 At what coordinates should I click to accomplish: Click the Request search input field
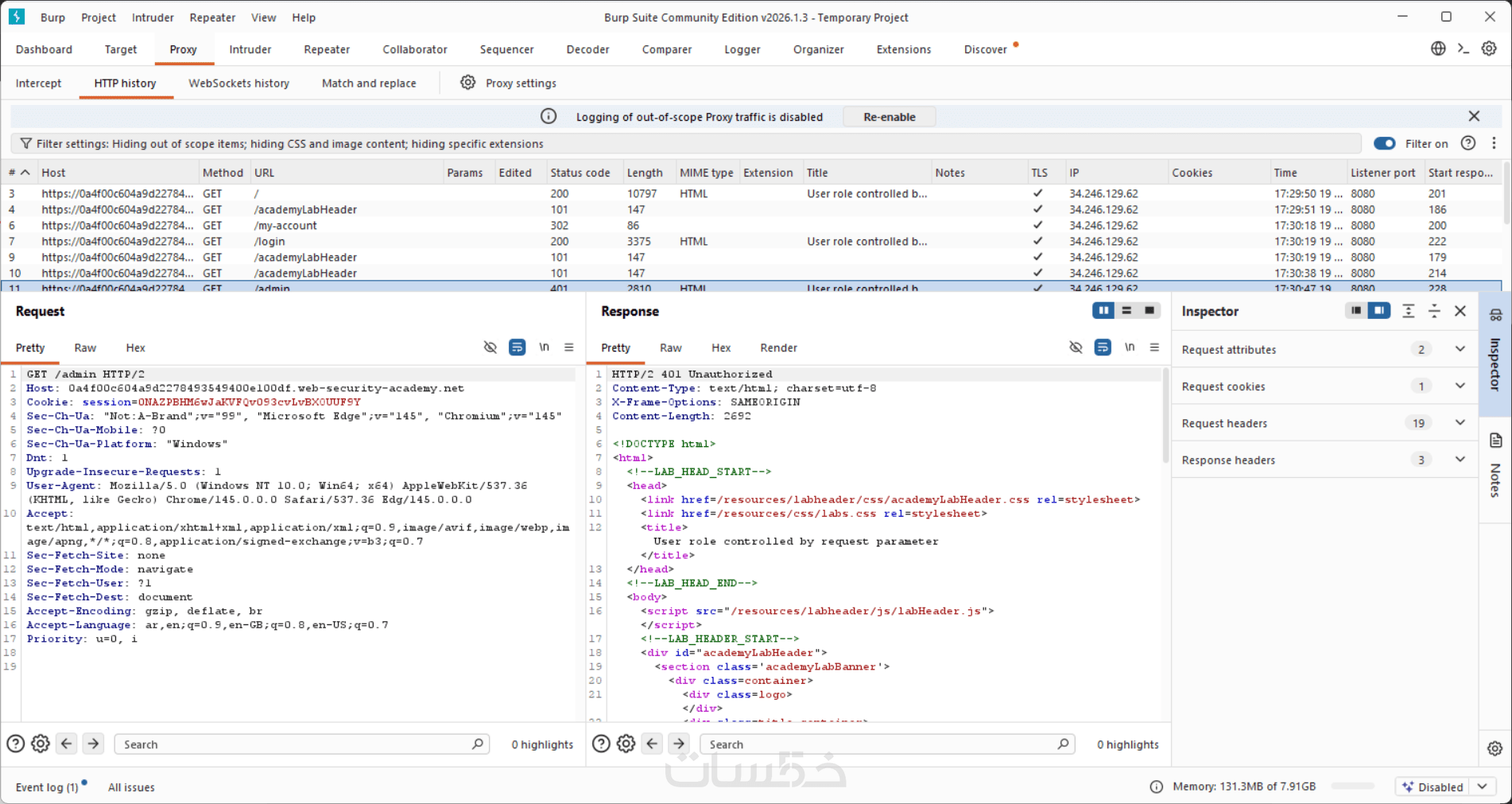tap(301, 744)
